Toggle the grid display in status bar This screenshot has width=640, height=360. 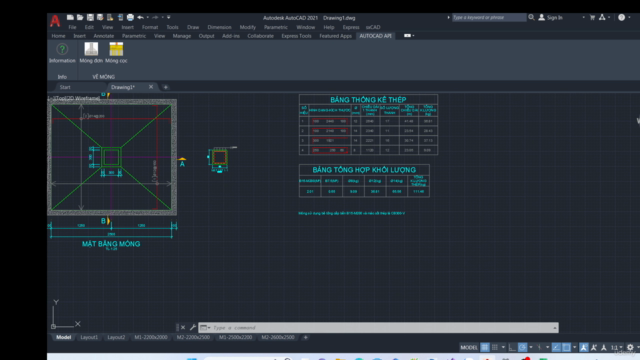tap(484, 347)
